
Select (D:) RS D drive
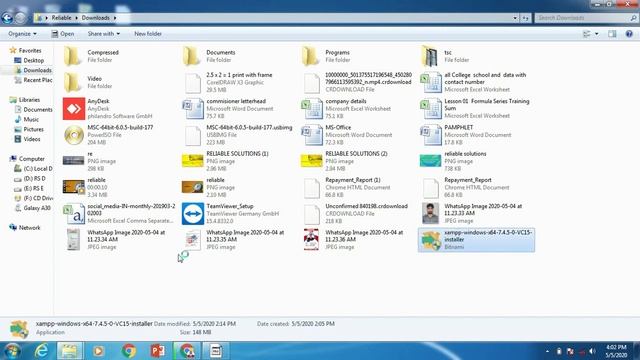pos(30,178)
